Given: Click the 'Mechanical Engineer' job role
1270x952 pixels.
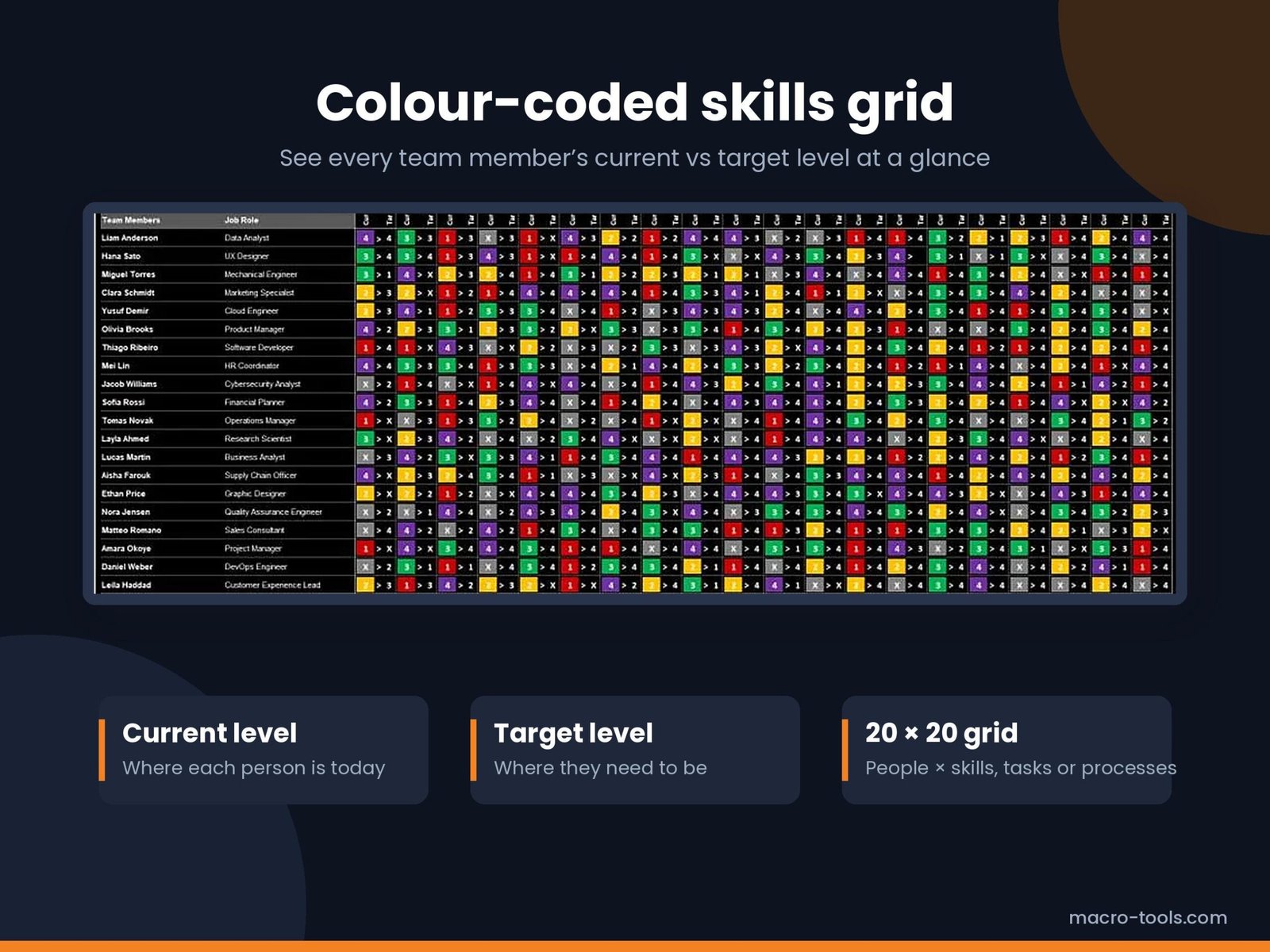Looking at the screenshot, I should point(260,274).
